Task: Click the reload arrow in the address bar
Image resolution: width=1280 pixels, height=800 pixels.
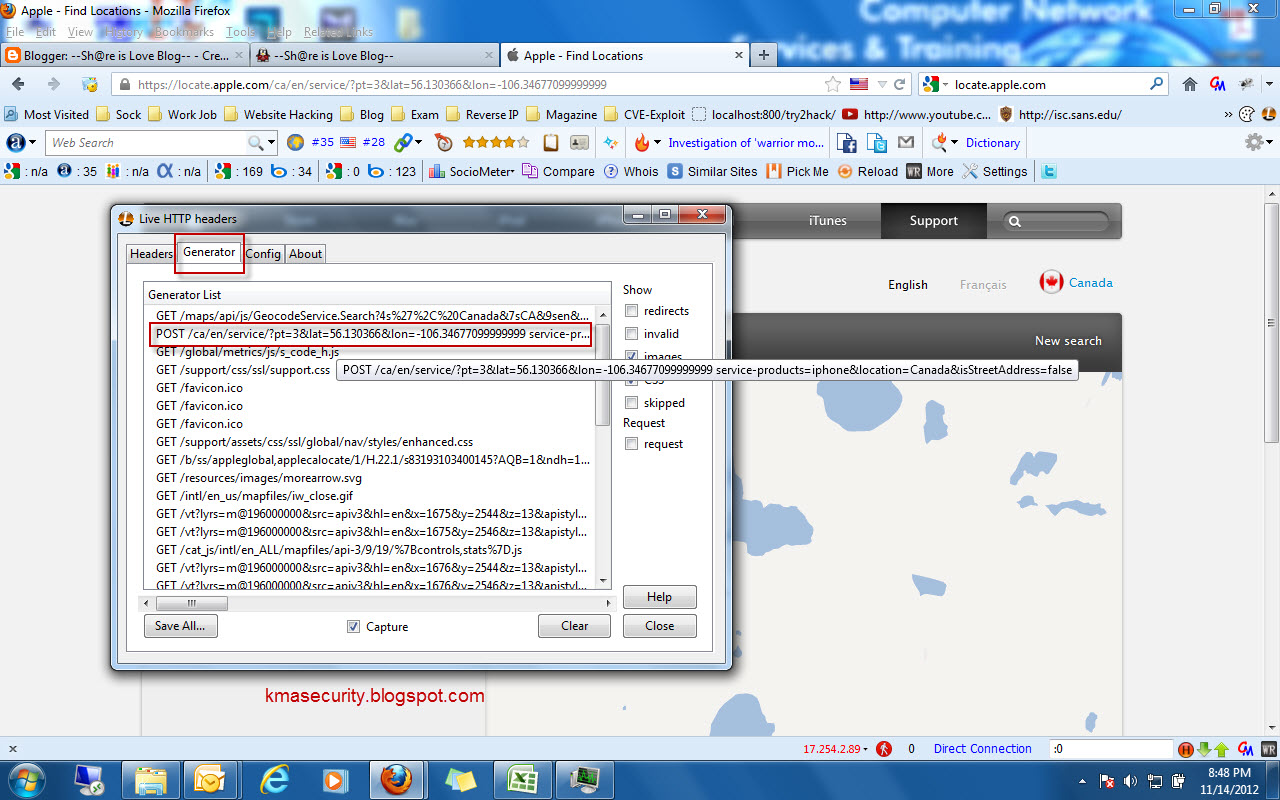Action: point(900,85)
